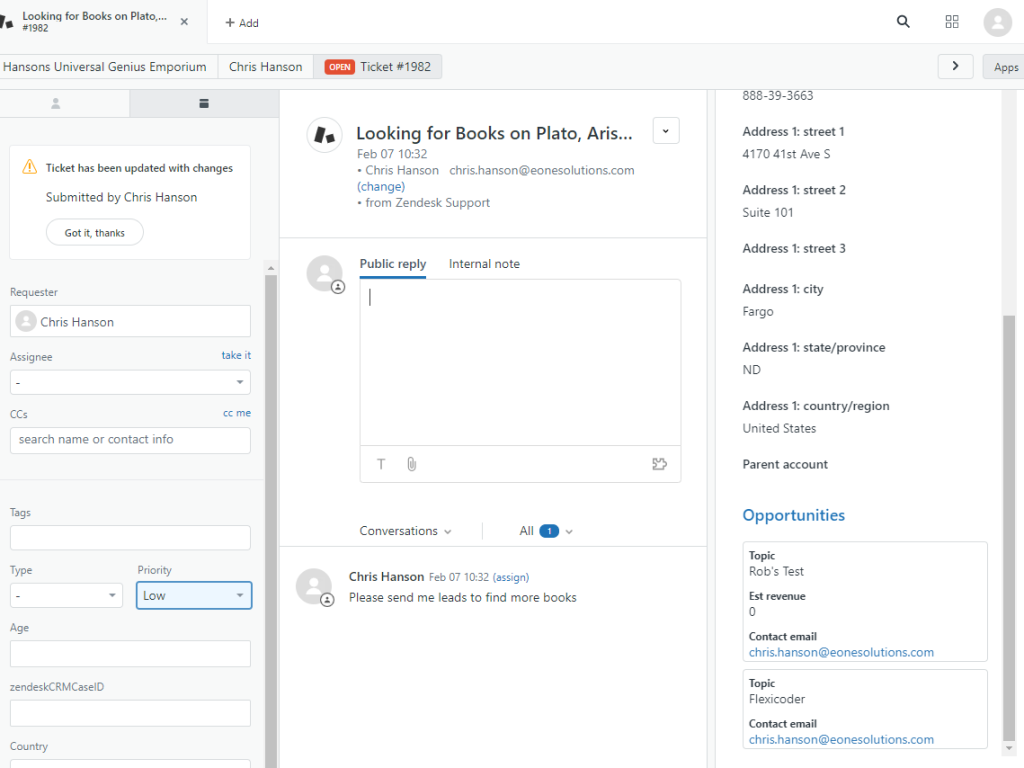Screen dimensions: 1024x768
Task: Click the take it link
Action: (x=236, y=355)
